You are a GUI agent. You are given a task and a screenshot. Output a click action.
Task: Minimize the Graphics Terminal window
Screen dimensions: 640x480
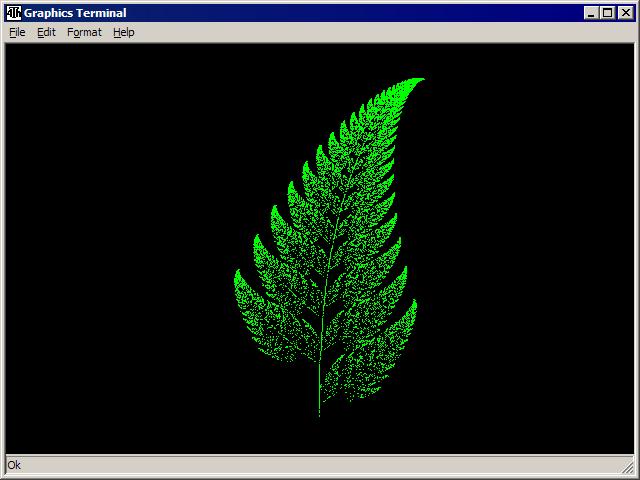[591, 13]
